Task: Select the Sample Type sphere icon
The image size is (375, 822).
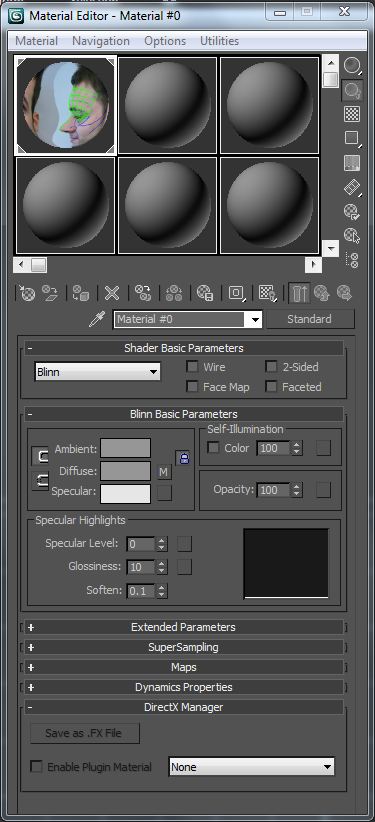Action: [352, 66]
